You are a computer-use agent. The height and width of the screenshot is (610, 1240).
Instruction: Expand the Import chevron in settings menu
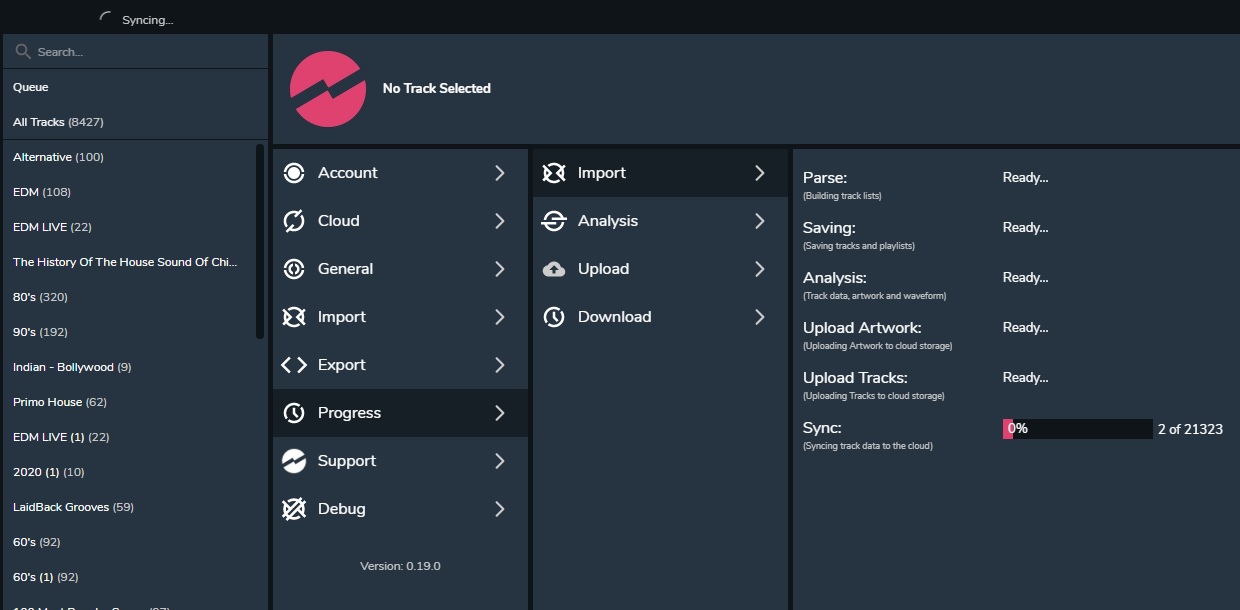tap(500, 317)
